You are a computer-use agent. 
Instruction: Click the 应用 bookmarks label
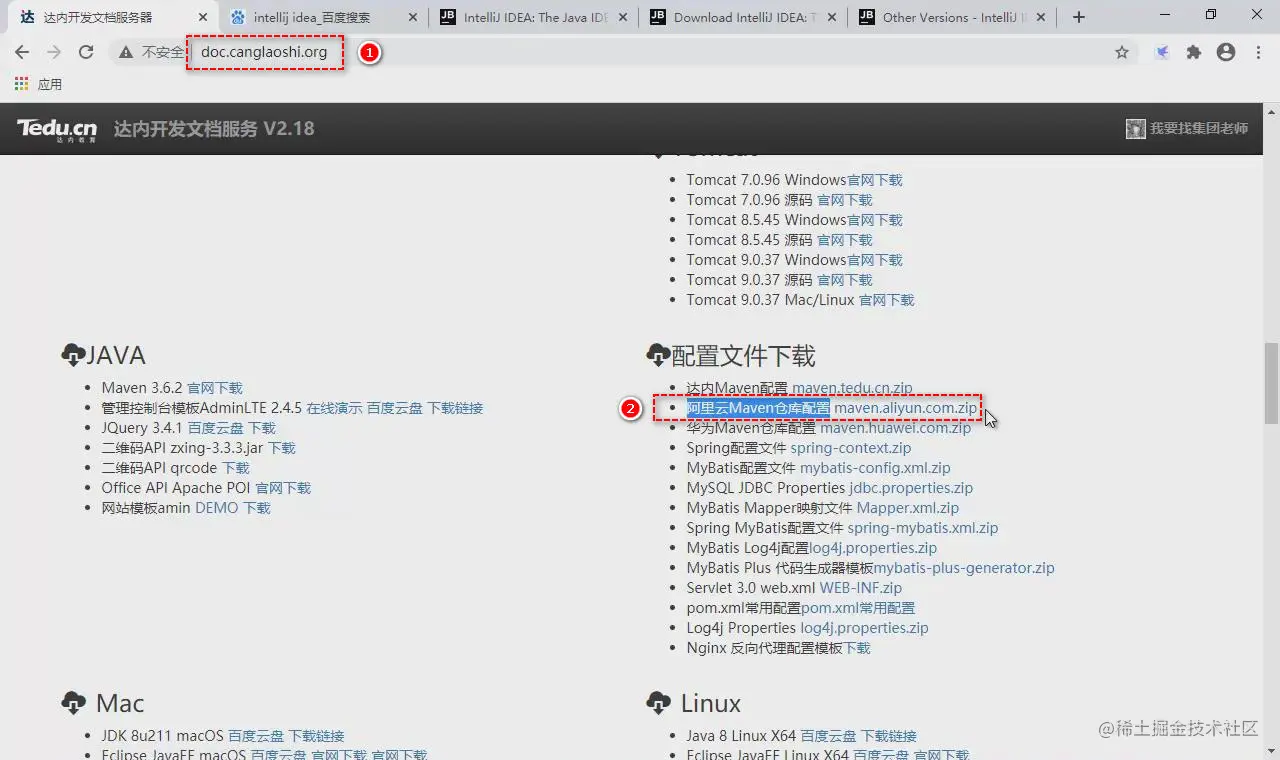[x=50, y=84]
